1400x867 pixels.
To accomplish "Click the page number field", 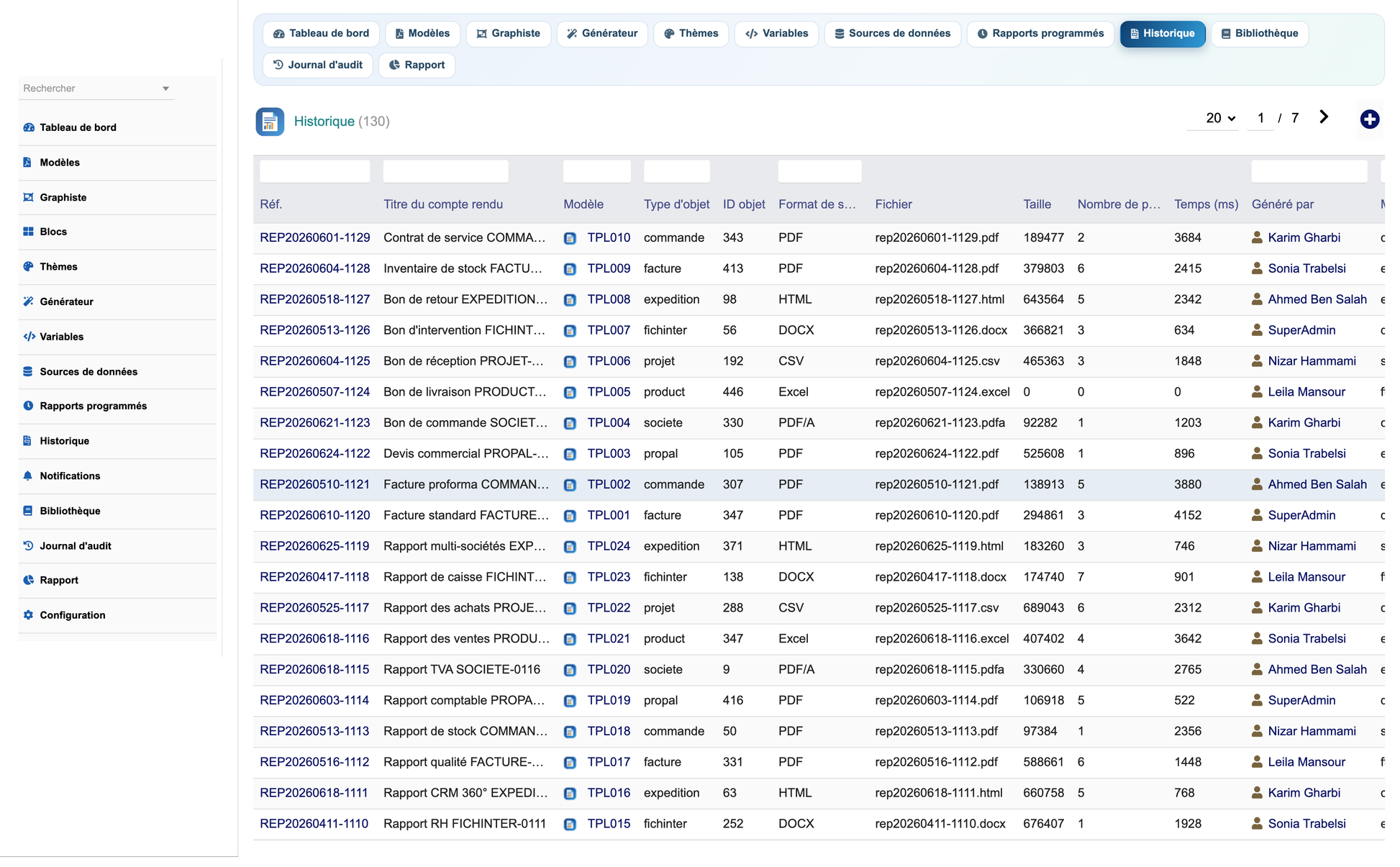I will click(x=1260, y=118).
